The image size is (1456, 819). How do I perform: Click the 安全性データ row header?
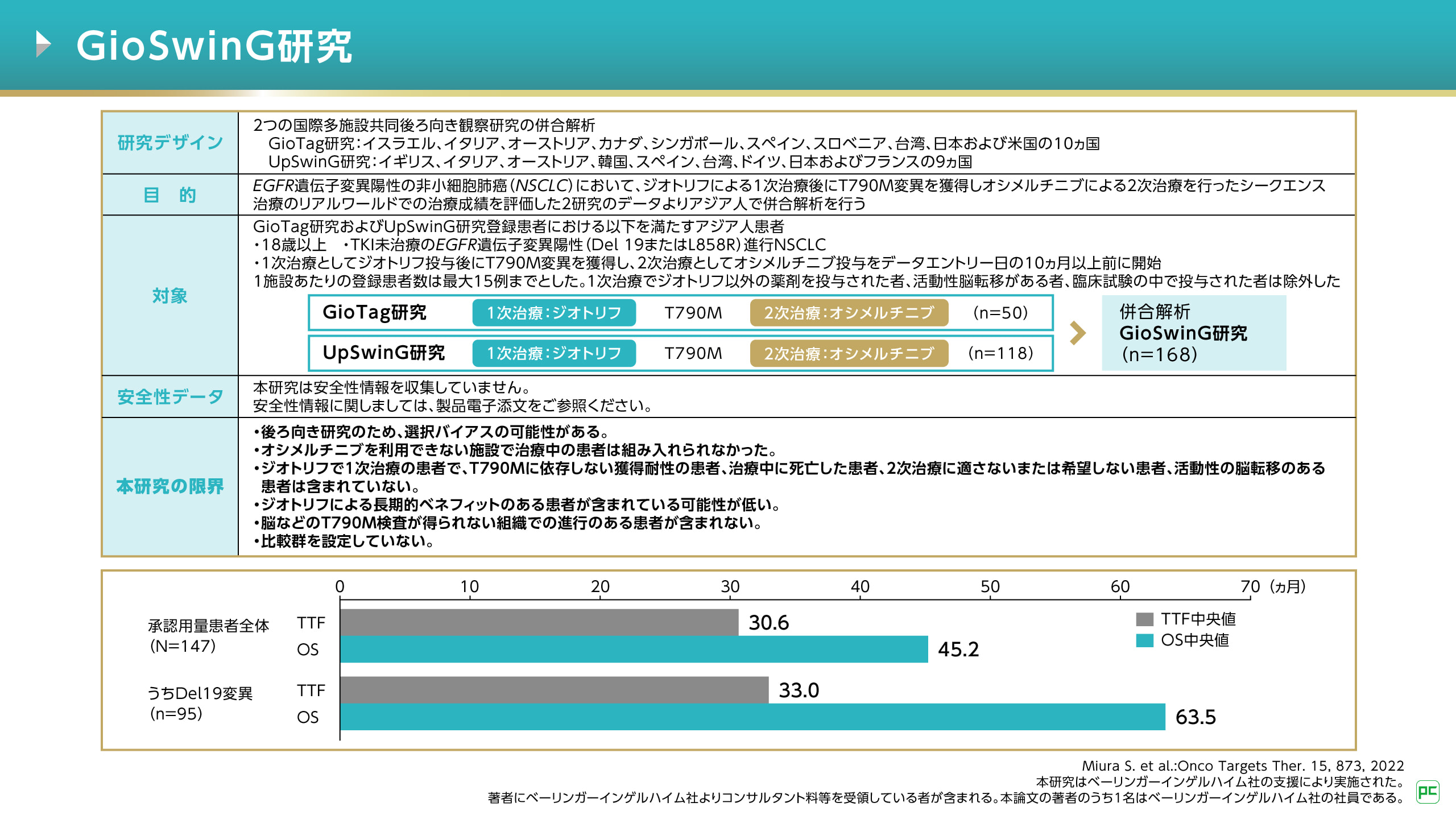[170, 396]
